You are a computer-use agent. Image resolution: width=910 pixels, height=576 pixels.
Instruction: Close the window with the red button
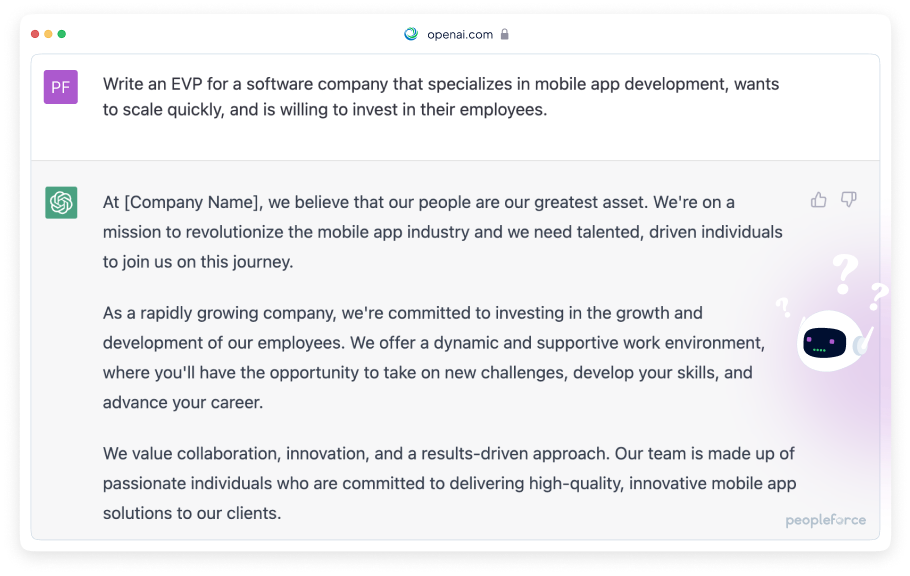[x=35, y=34]
